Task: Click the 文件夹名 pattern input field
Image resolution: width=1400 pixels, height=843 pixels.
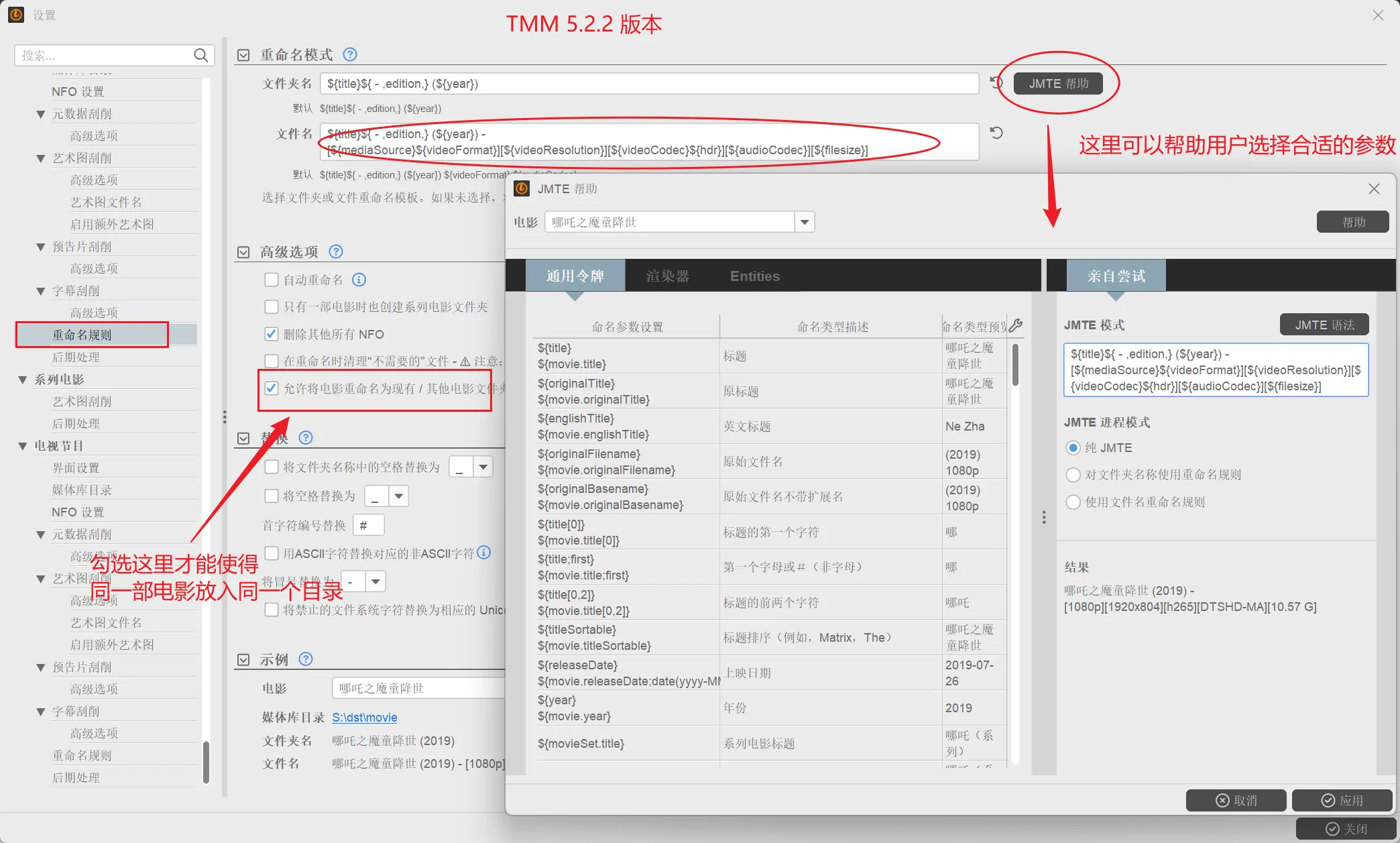Action: [648, 84]
